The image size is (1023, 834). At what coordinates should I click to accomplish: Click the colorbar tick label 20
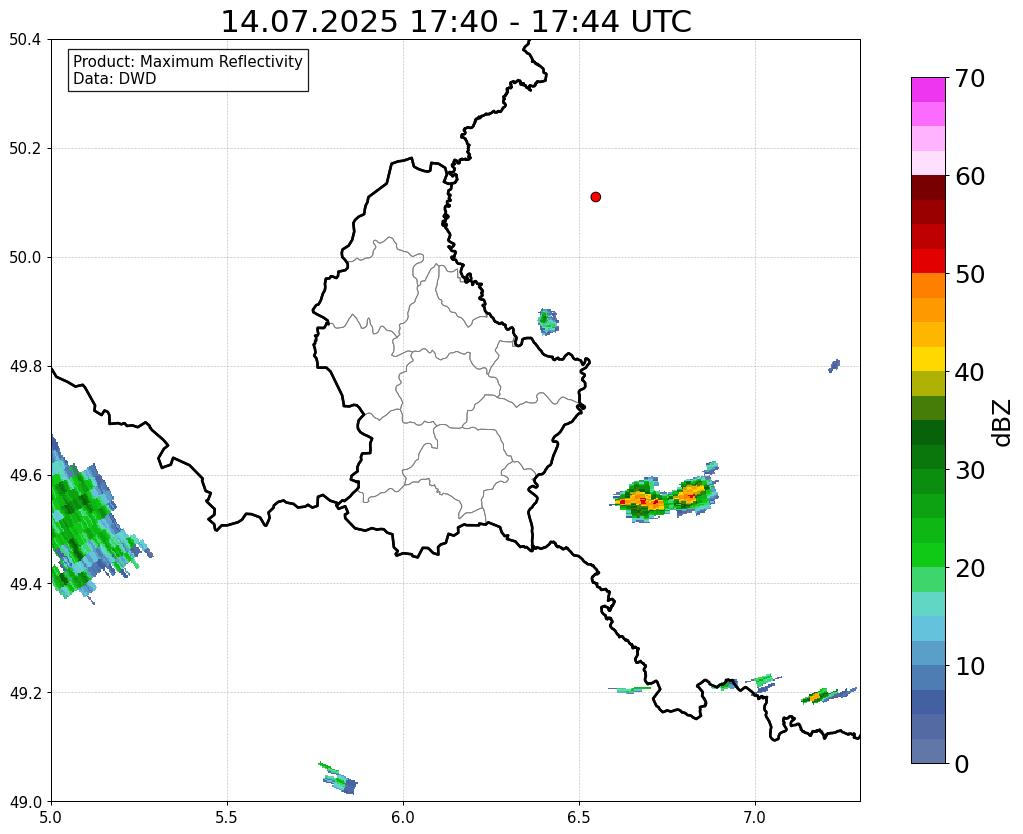coord(970,568)
